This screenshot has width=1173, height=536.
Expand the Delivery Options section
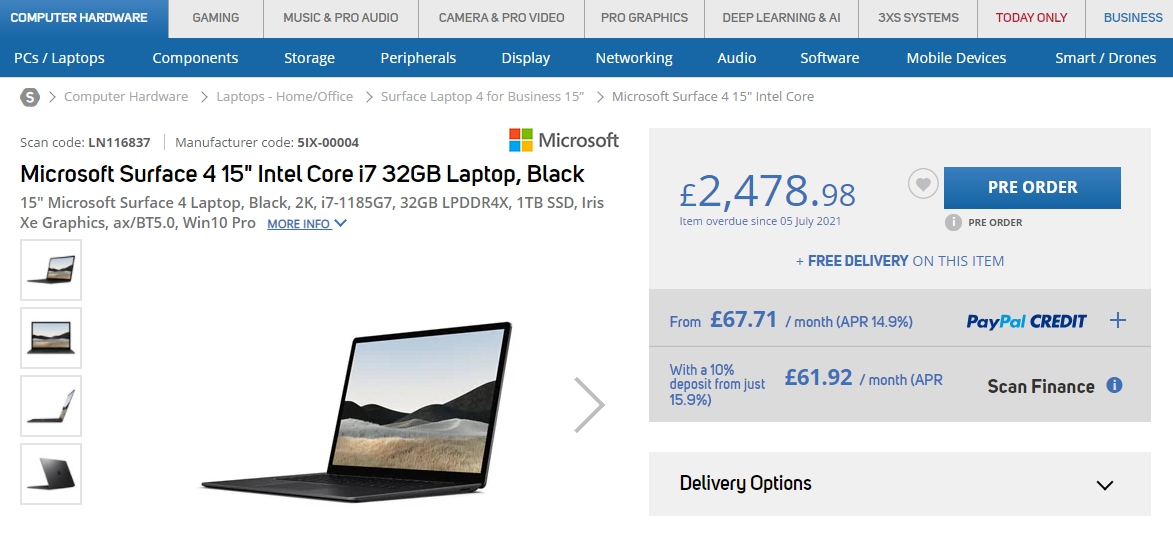pyautogui.click(x=899, y=484)
